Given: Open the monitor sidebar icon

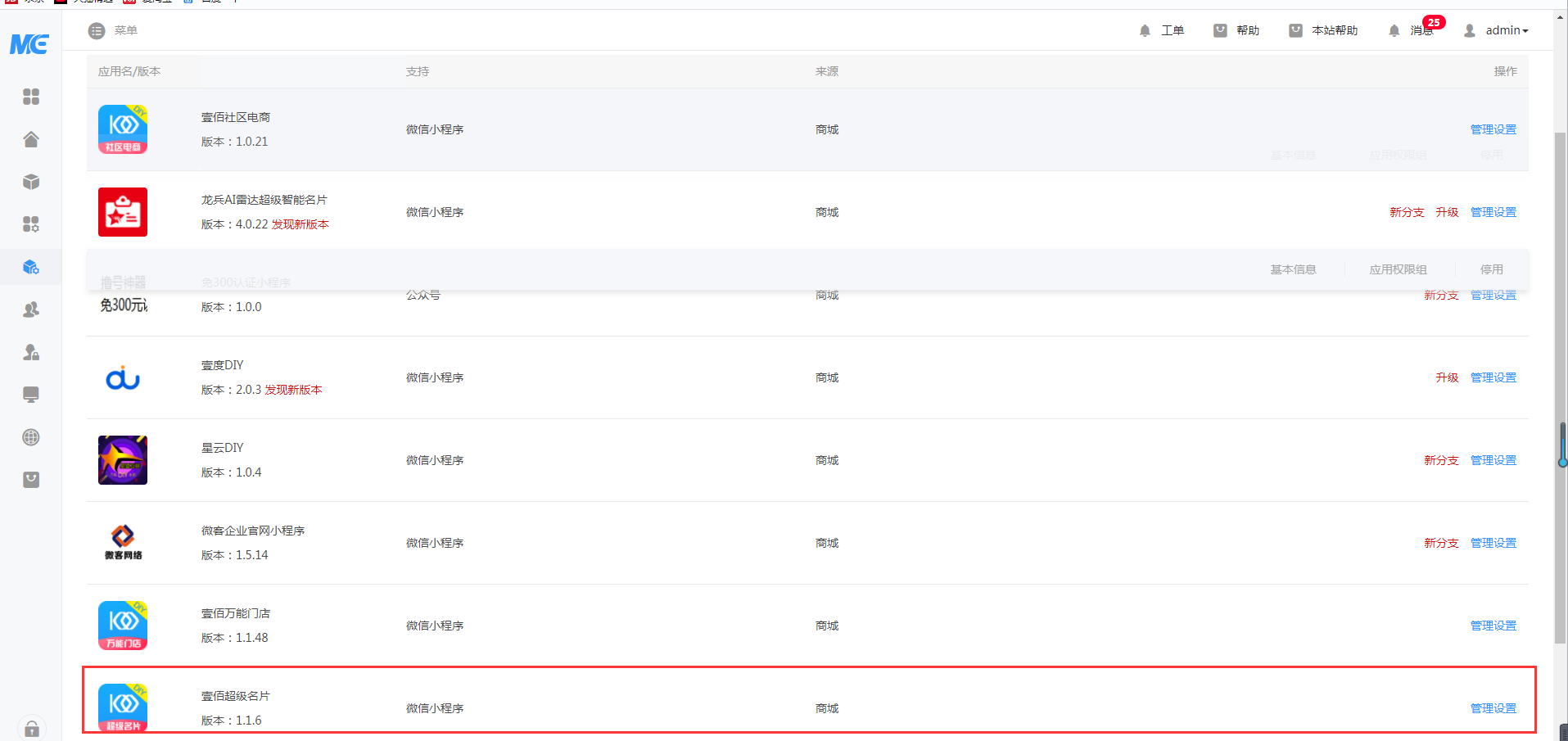Looking at the screenshot, I should point(31,395).
